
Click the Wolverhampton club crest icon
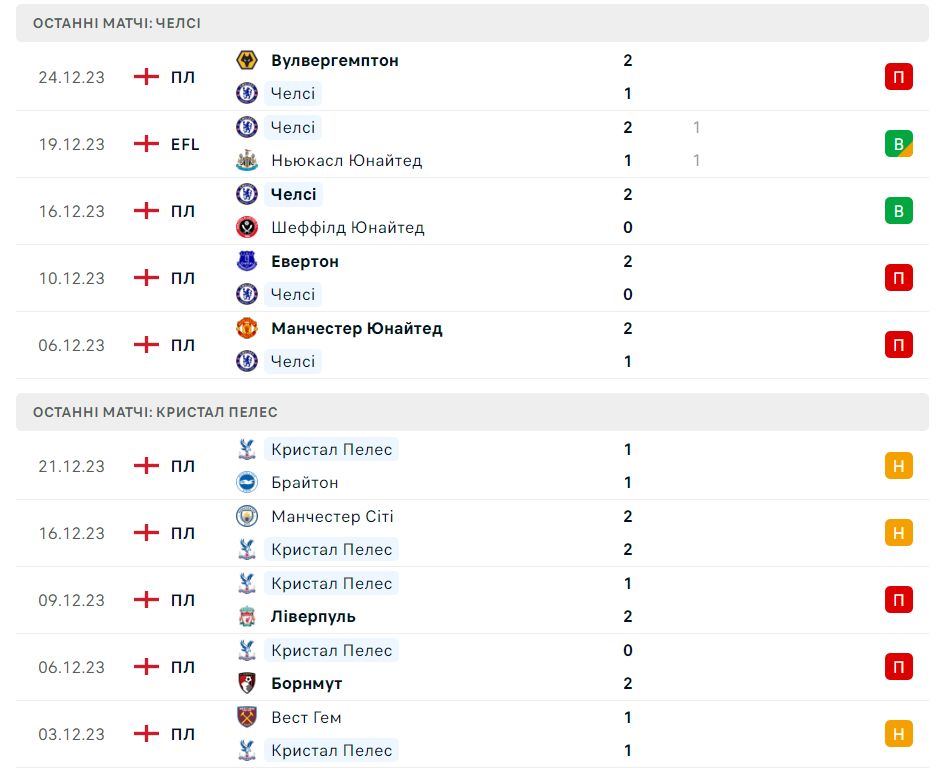[246, 60]
